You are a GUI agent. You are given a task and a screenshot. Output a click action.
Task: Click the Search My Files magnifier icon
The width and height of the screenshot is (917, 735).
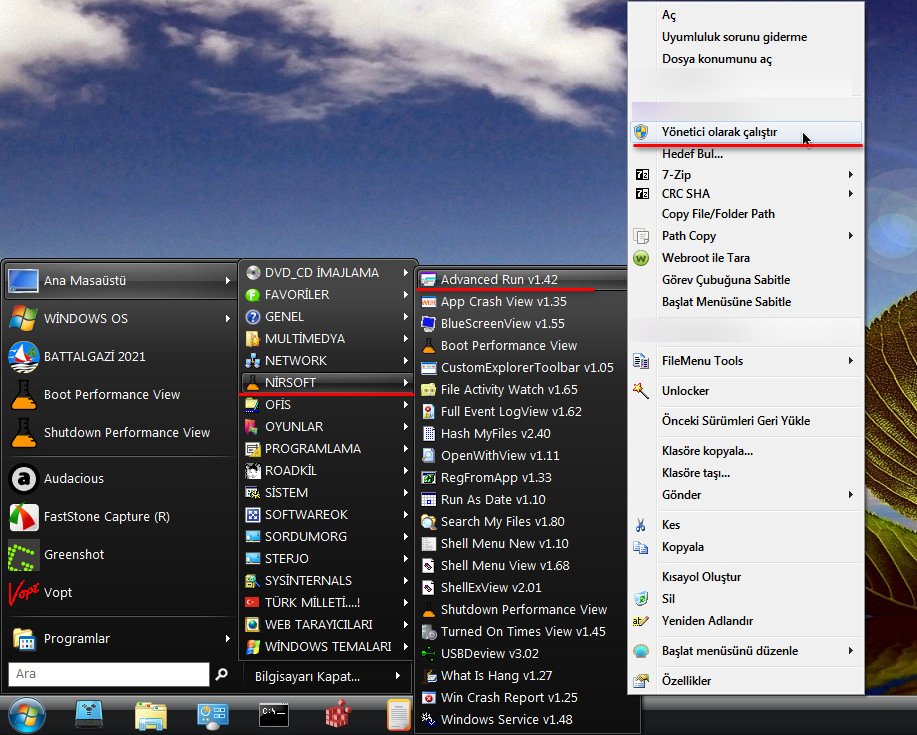click(x=429, y=522)
